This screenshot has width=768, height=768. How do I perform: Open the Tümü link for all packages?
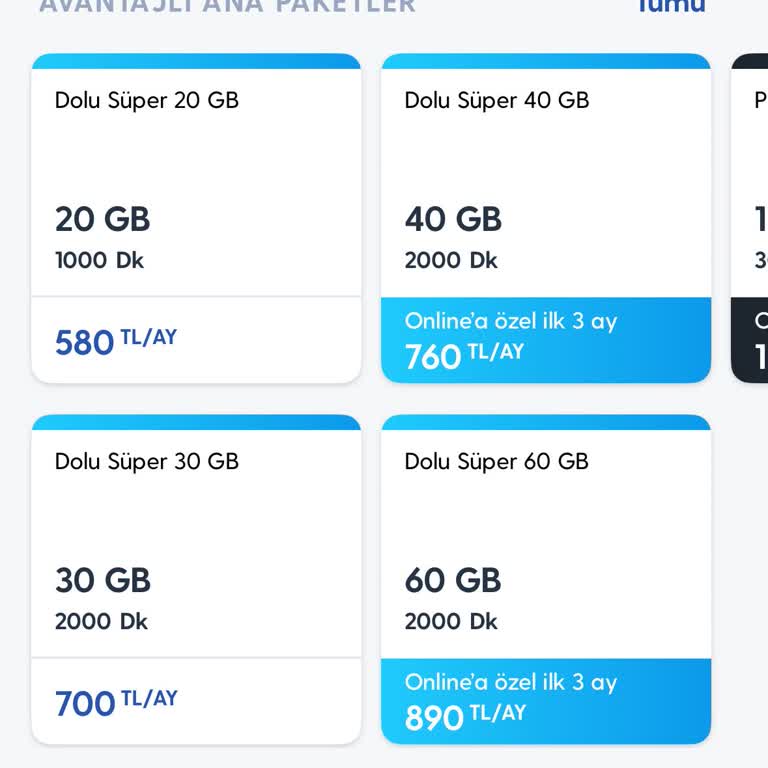point(671,6)
